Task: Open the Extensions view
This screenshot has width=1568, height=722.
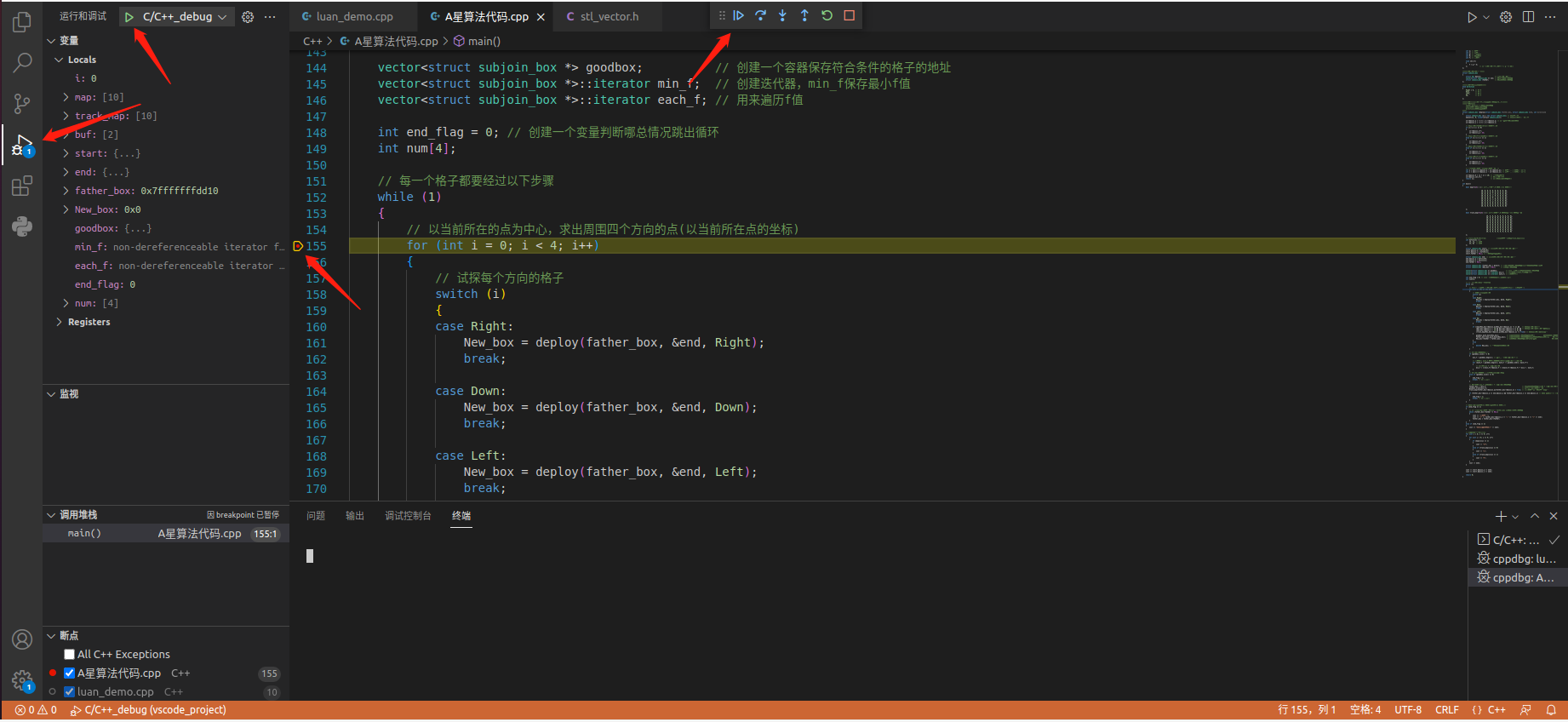Action: click(x=22, y=186)
